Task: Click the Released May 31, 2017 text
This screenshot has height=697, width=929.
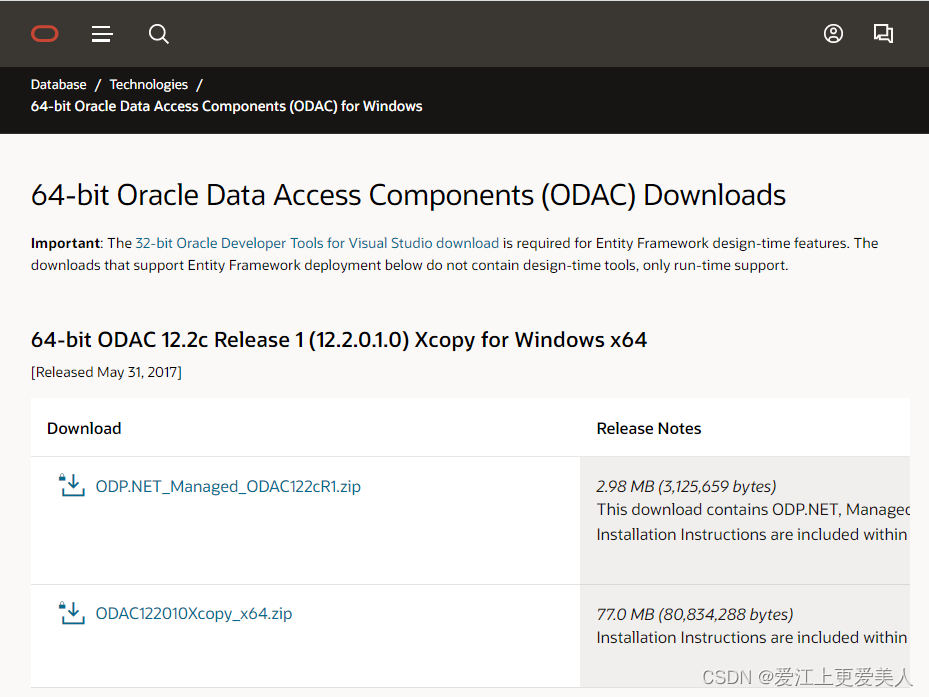Action: (x=106, y=372)
